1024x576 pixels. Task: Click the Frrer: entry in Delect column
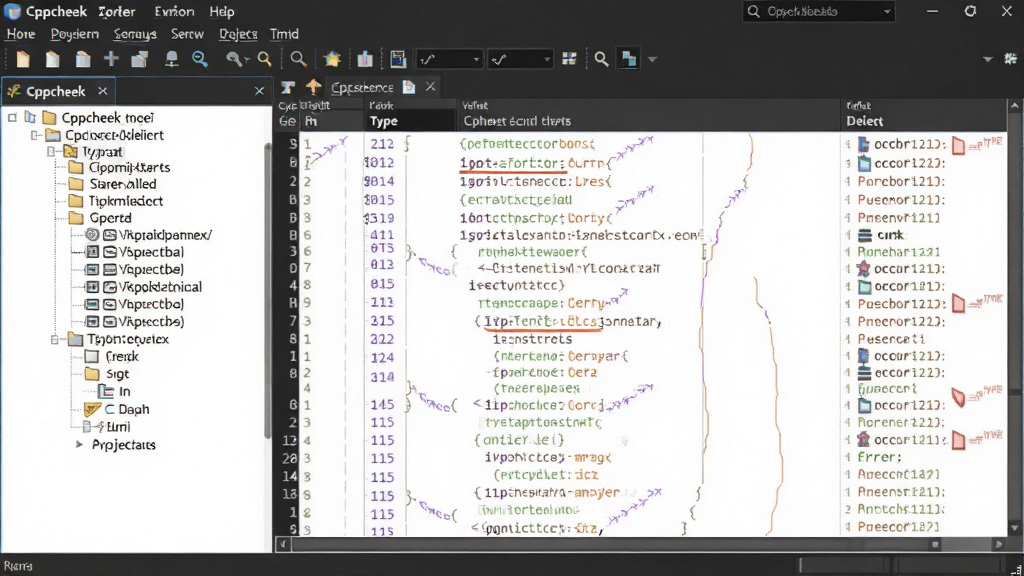point(879,457)
